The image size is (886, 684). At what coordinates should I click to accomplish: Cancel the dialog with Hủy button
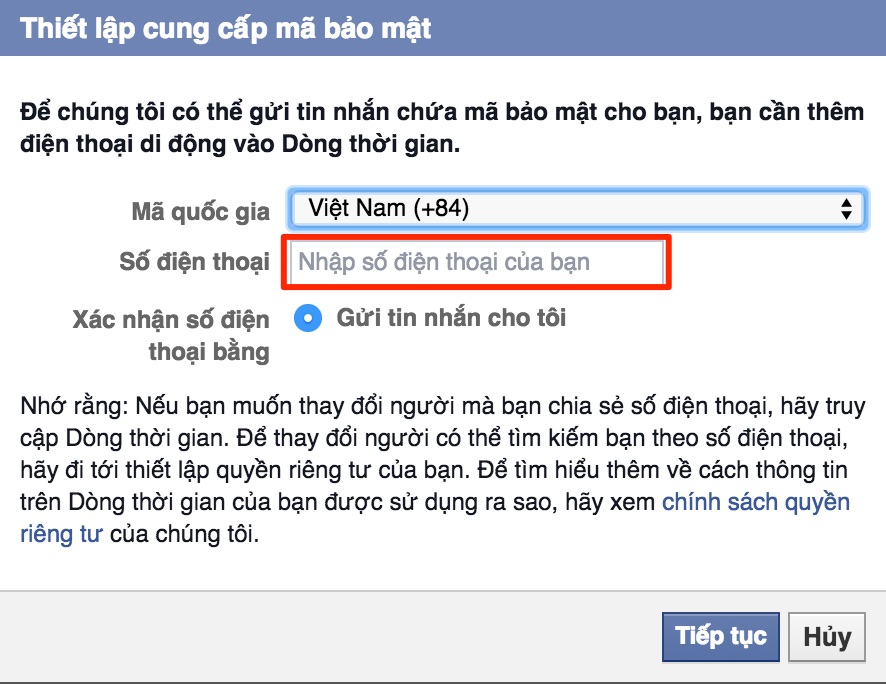point(827,637)
